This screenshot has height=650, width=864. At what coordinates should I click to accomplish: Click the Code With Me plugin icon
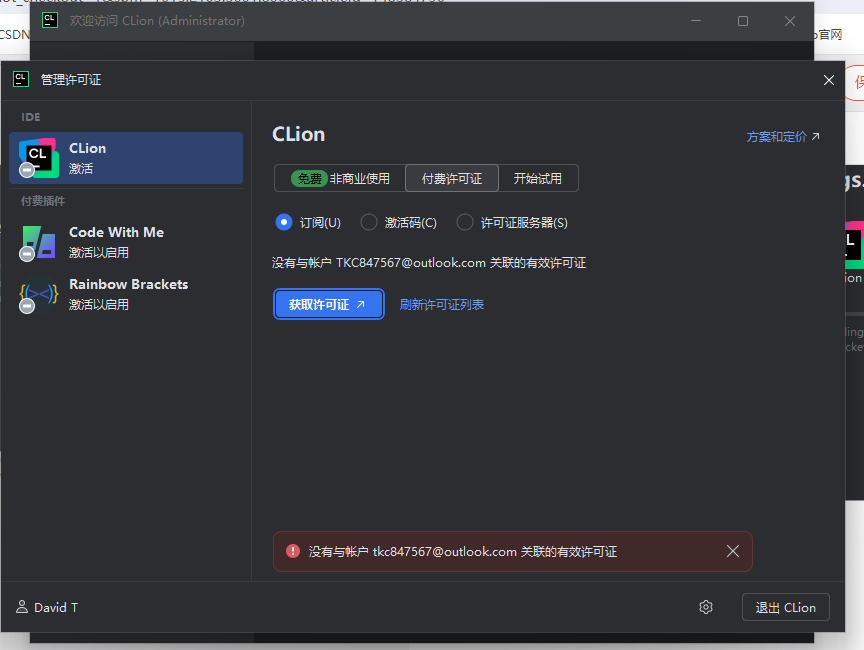point(37,242)
